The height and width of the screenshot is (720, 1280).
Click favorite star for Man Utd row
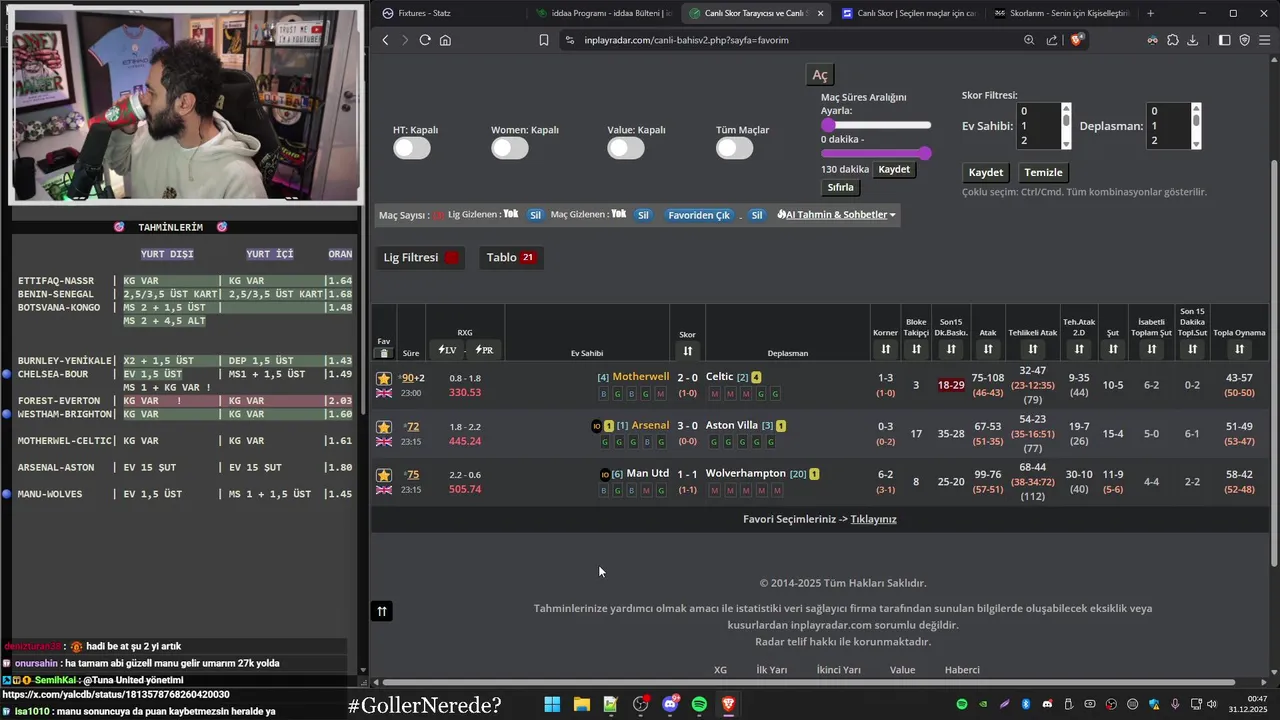coord(384,475)
